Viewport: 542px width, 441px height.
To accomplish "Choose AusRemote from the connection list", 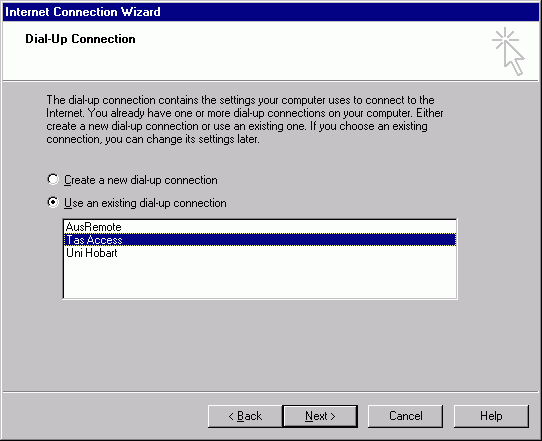I will (260, 227).
